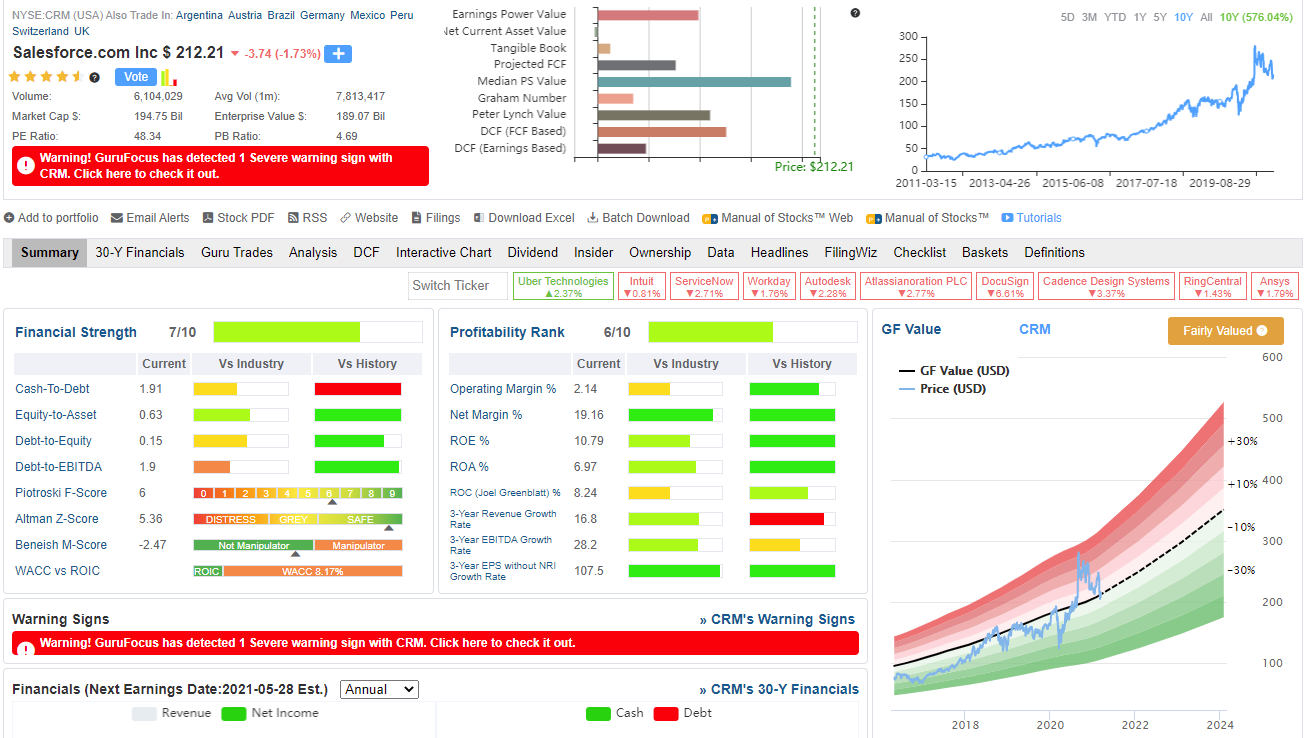The image size is (1307, 738).
Task: Click Operating Margin % link
Action: coord(503,389)
